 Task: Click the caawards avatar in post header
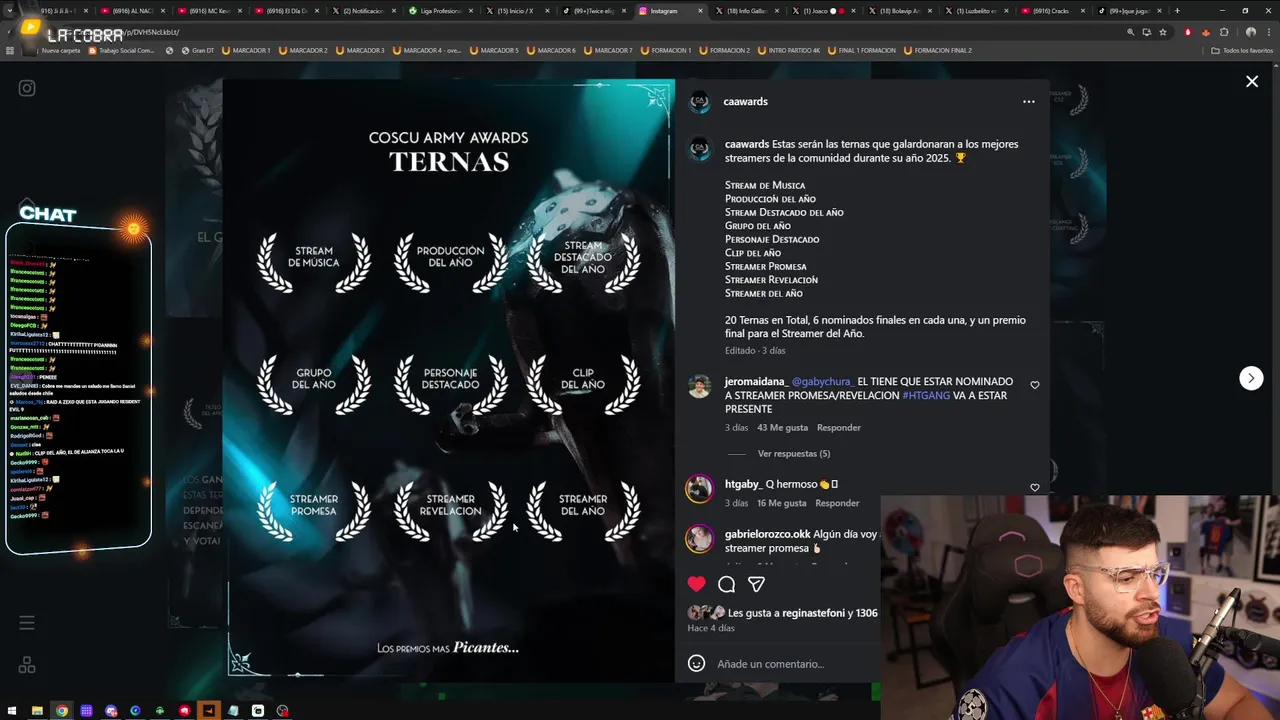[x=700, y=101]
